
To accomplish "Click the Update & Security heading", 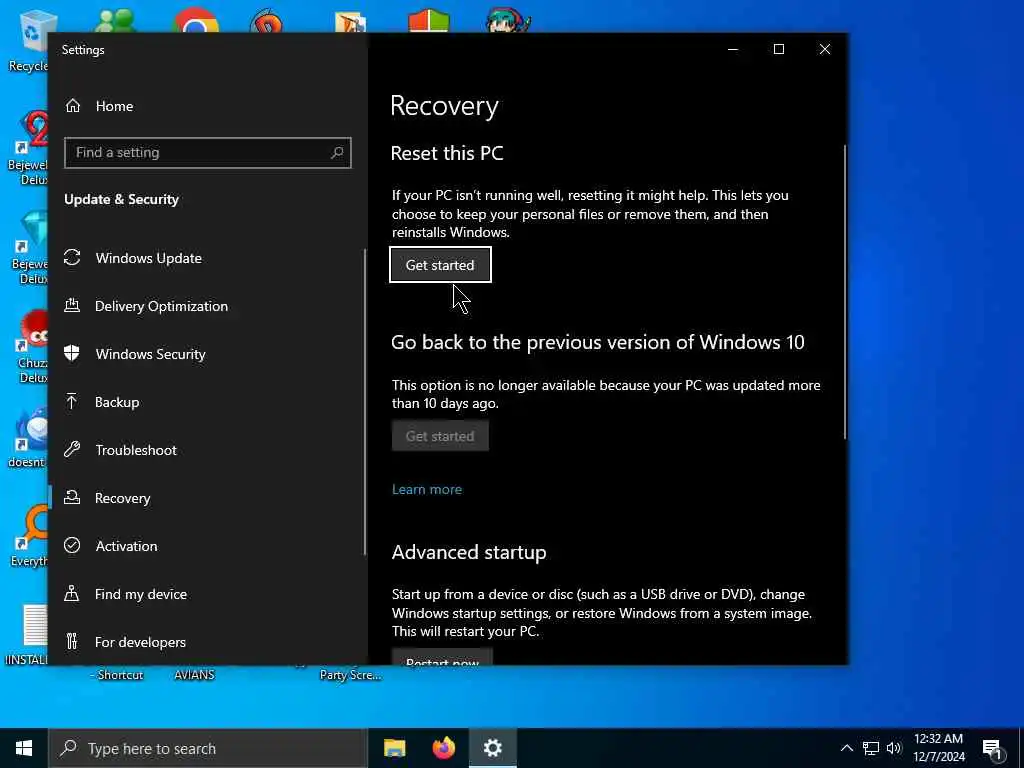I will pyautogui.click(x=121, y=199).
